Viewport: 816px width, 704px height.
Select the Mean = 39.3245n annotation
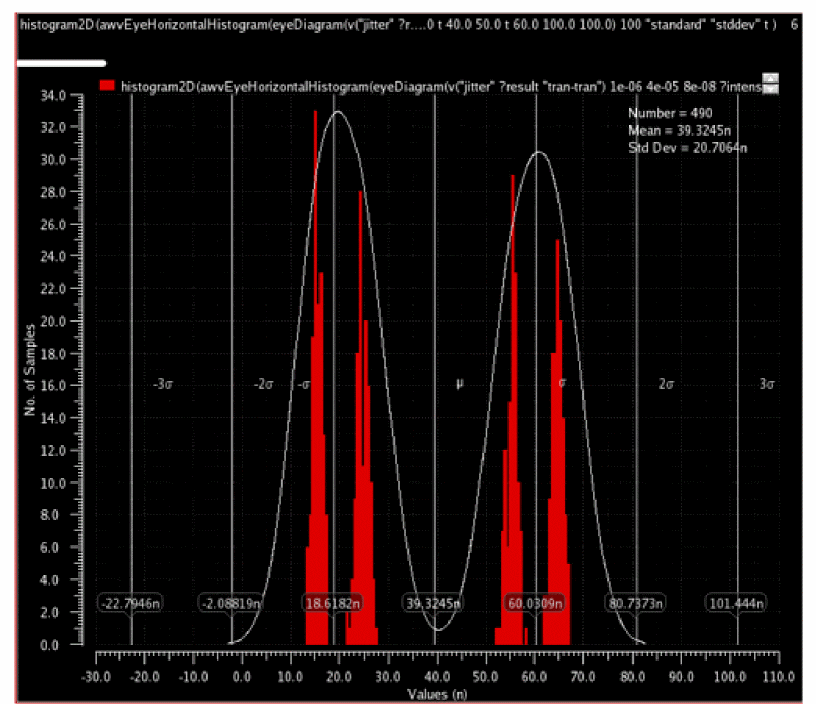(x=679, y=131)
